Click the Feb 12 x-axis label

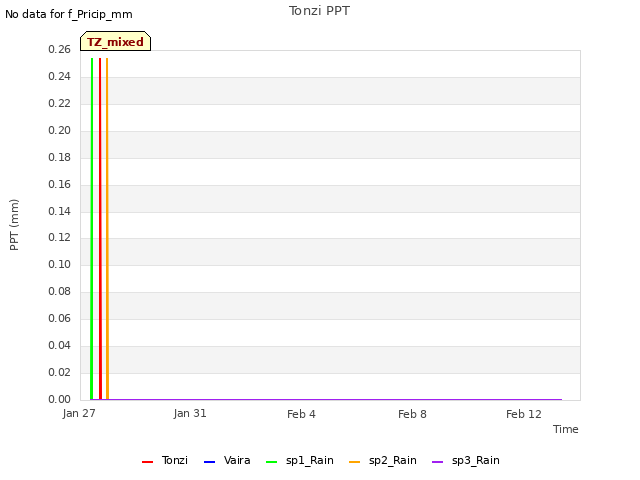[x=524, y=414]
